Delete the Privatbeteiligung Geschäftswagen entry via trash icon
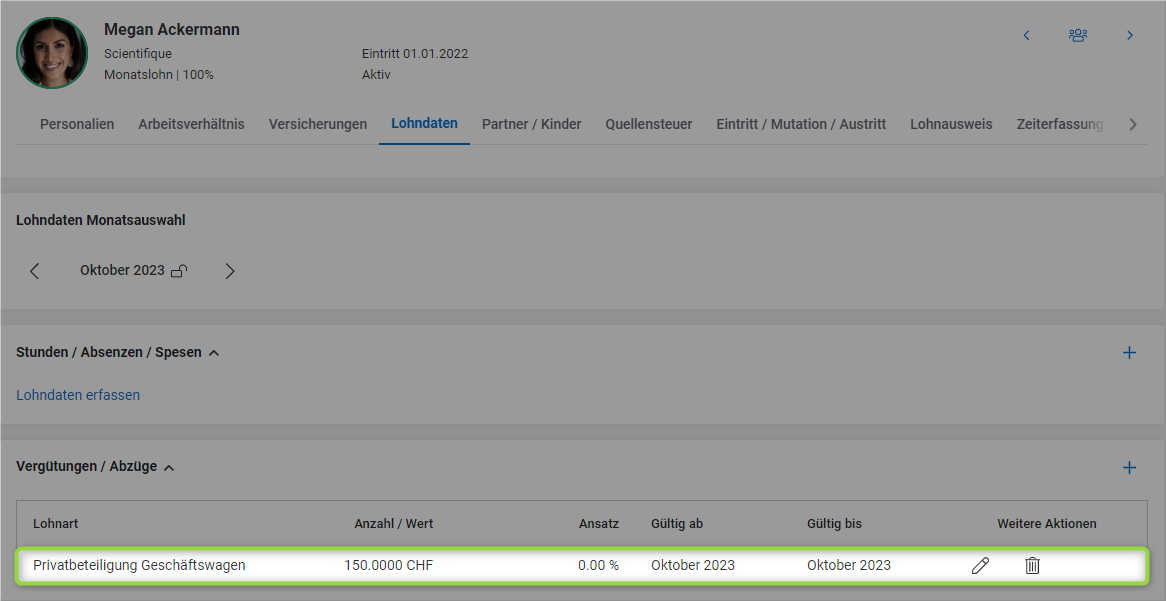The width and height of the screenshot is (1166, 601). (x=1032, y=566)
